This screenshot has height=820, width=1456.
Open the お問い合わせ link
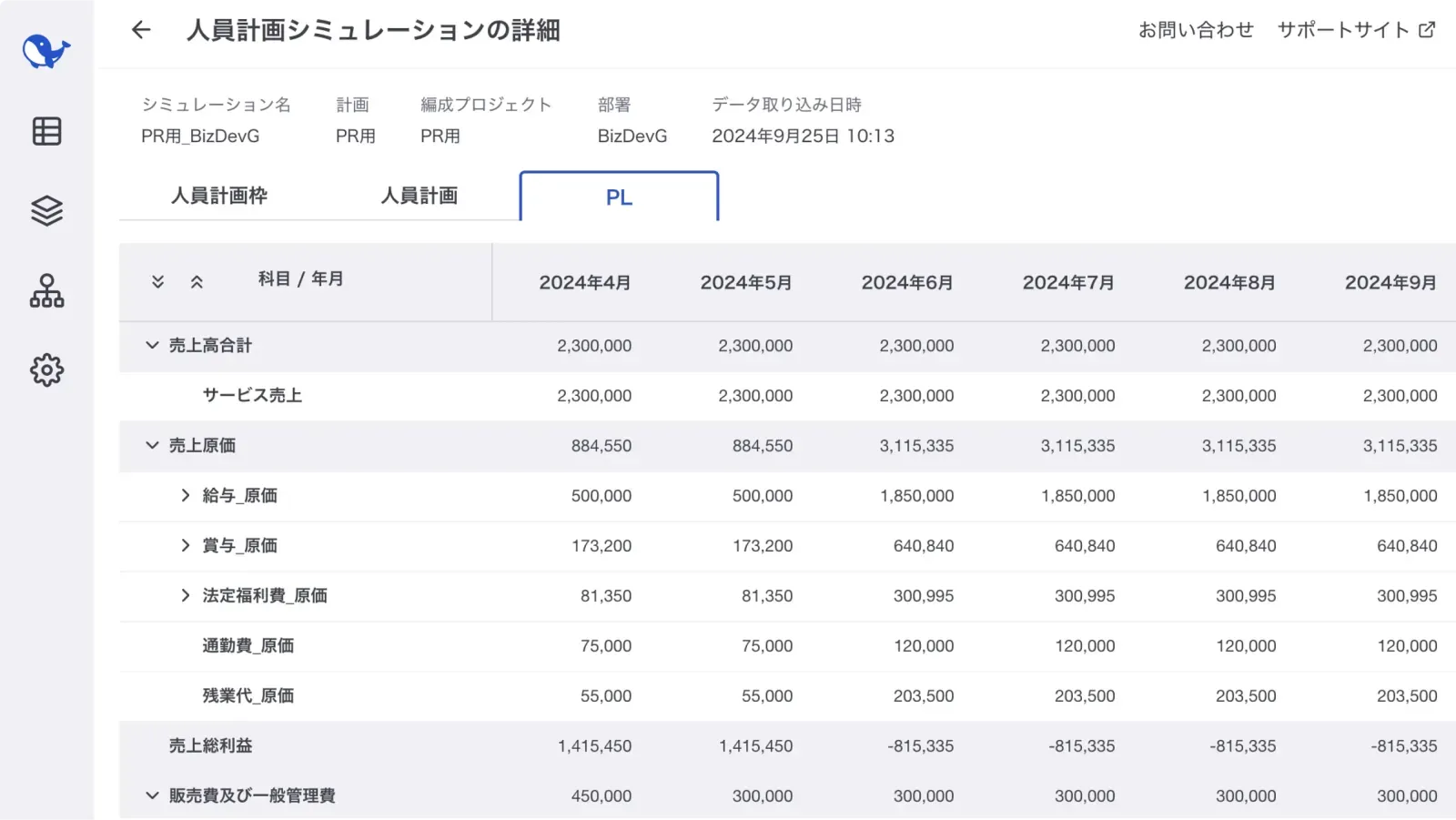click(1196, 30)
